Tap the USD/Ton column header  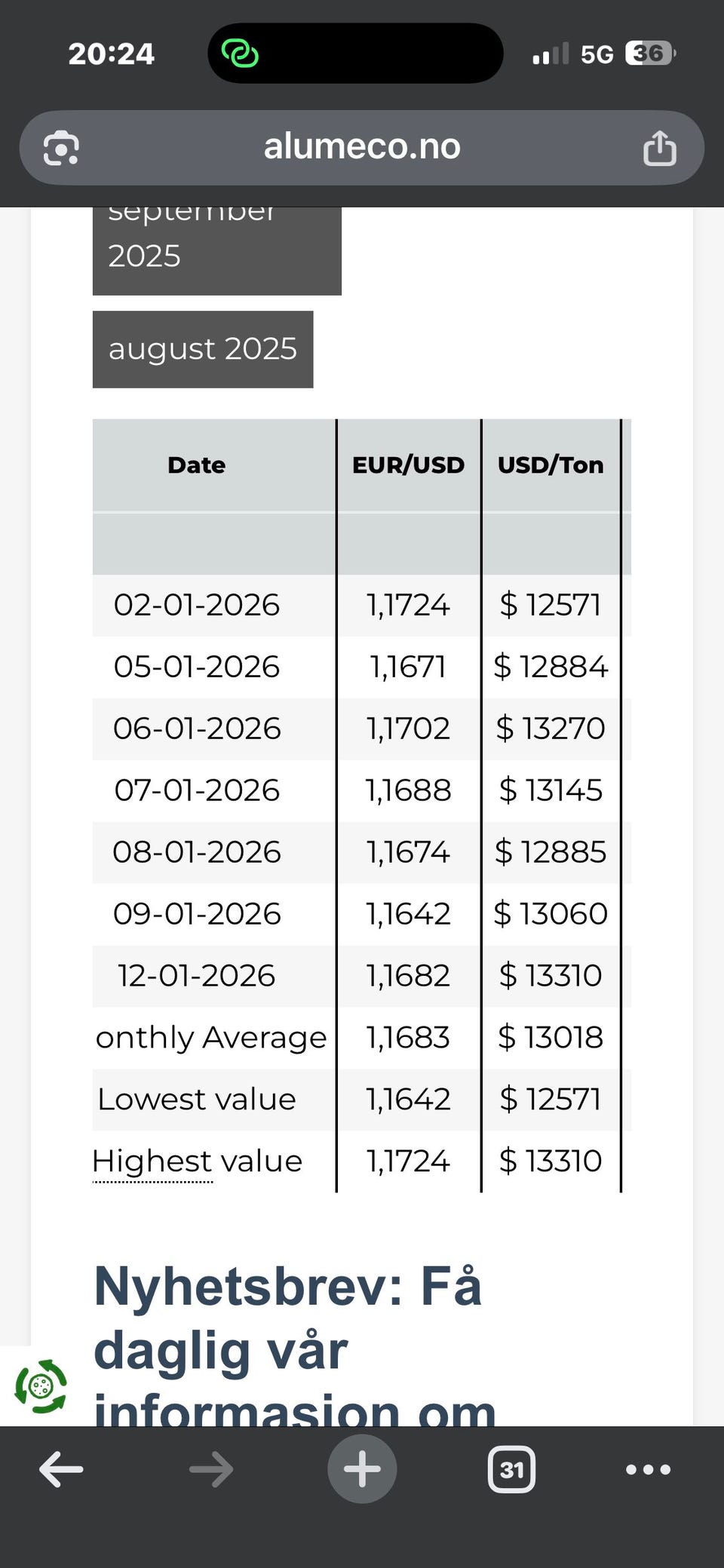551,465
